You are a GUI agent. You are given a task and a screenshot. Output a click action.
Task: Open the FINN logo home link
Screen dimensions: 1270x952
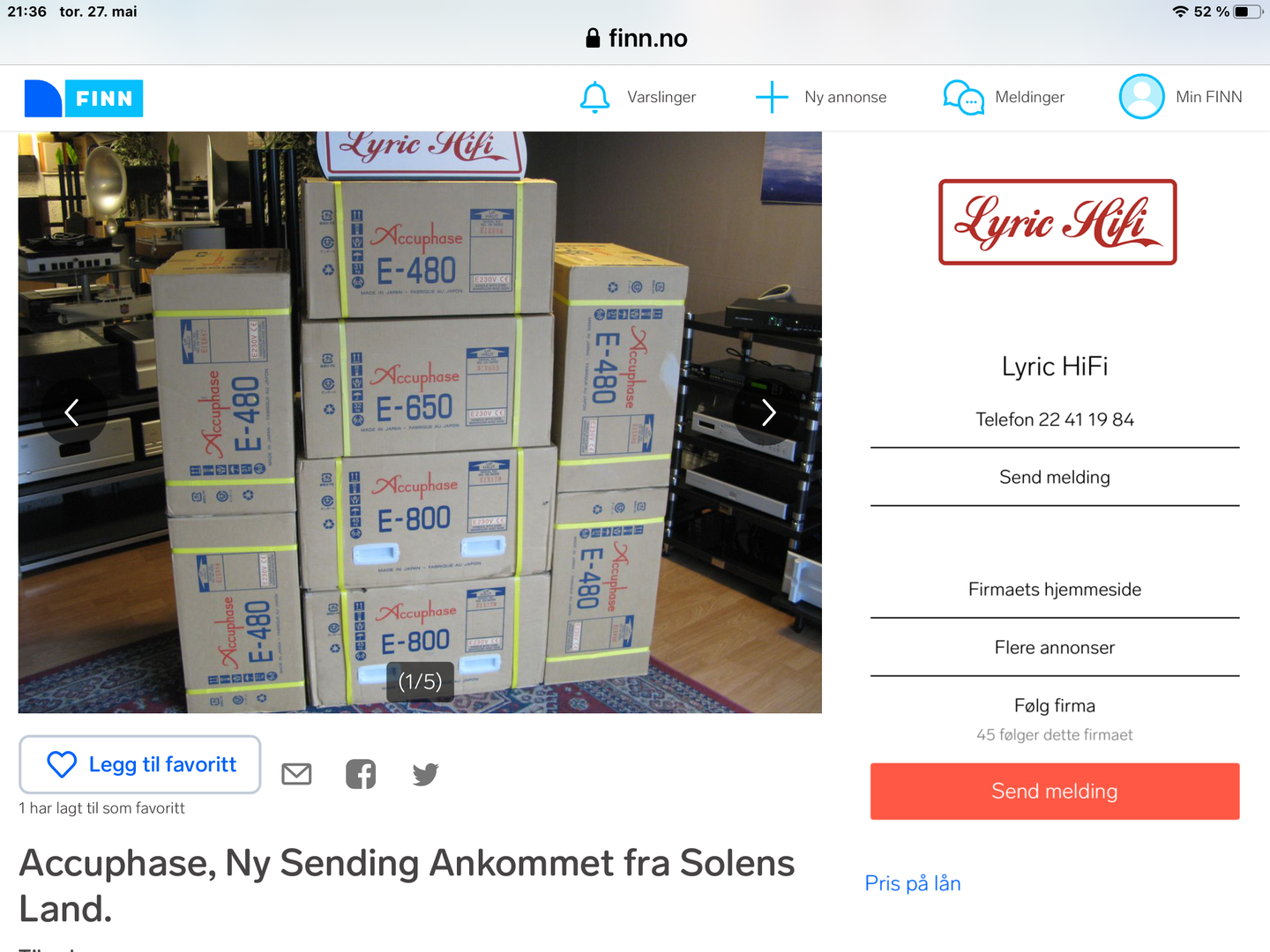(84, 98)
